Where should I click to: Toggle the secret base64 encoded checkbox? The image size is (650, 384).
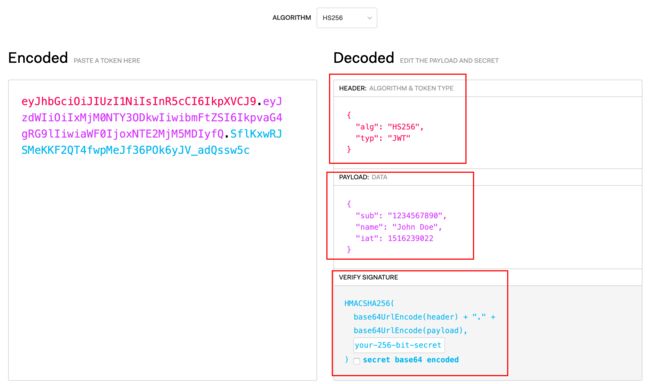click(357, 360)
